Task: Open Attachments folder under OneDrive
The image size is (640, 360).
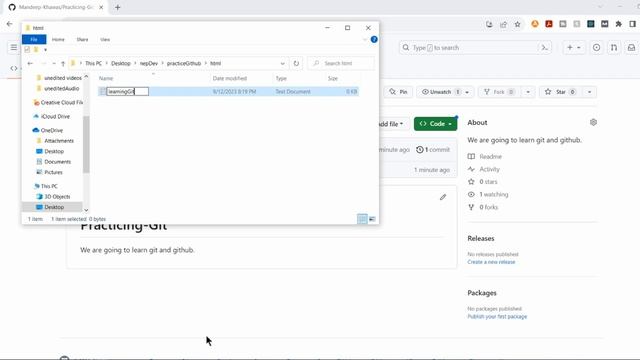Action: [55, 141]
